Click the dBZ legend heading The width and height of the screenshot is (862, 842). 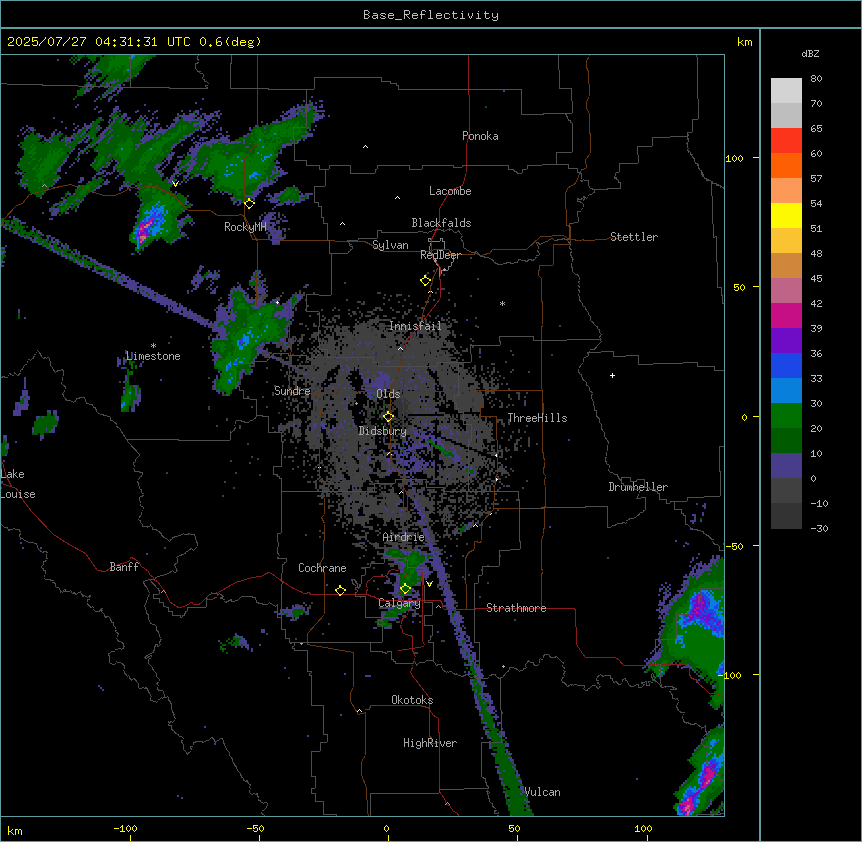tap(810, 53)
